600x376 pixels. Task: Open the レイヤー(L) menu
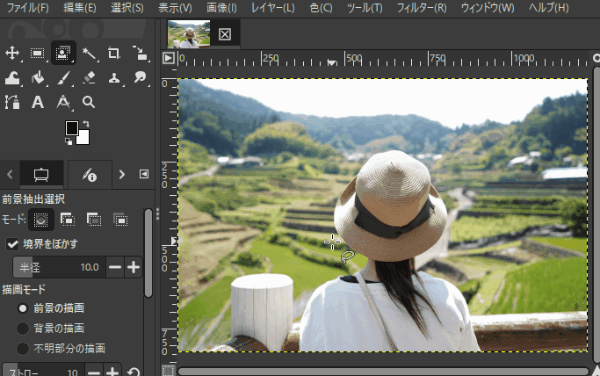pyautogui.click(x=272, y=8)
